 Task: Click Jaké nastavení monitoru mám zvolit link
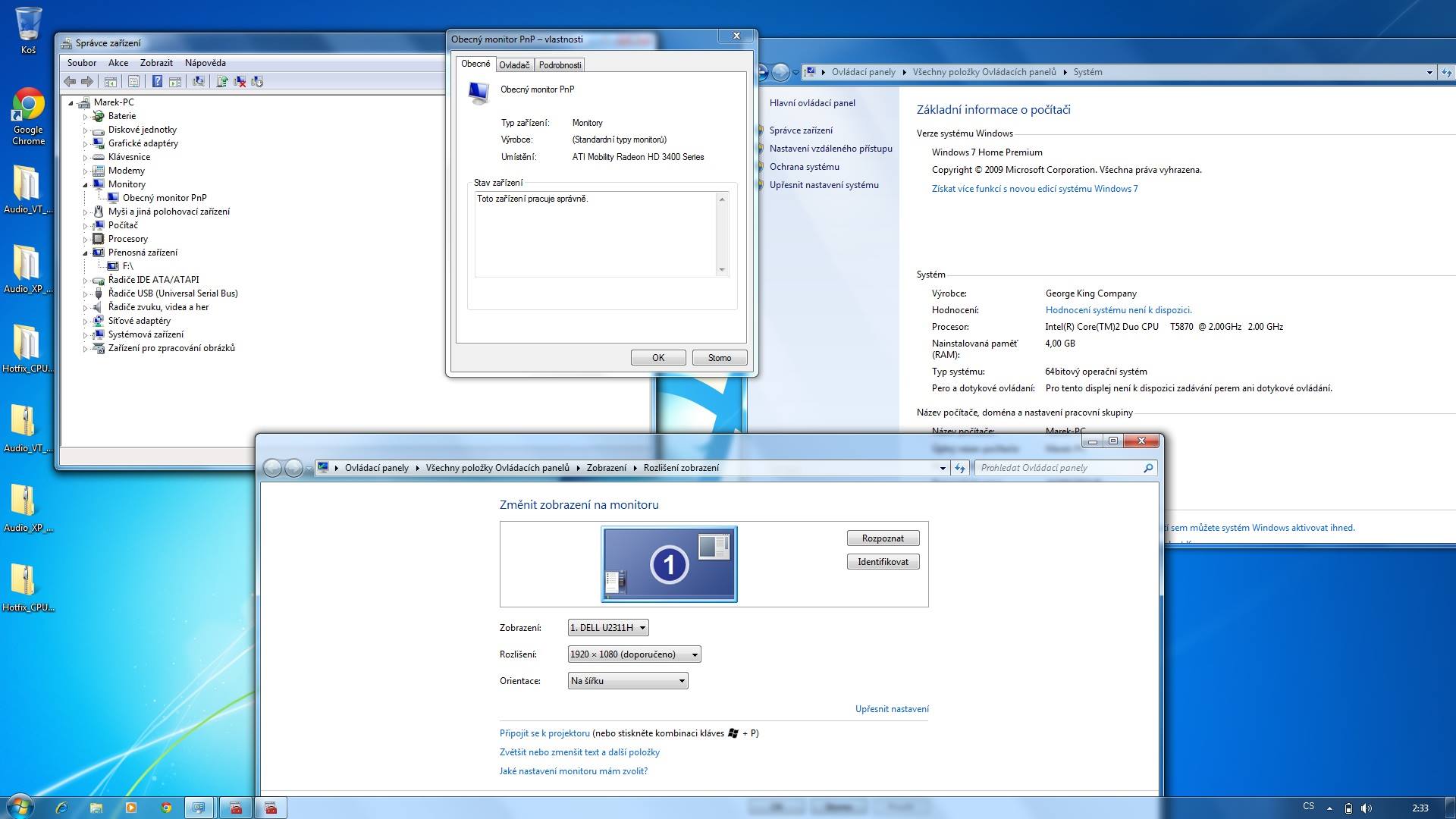coord(573,771)
